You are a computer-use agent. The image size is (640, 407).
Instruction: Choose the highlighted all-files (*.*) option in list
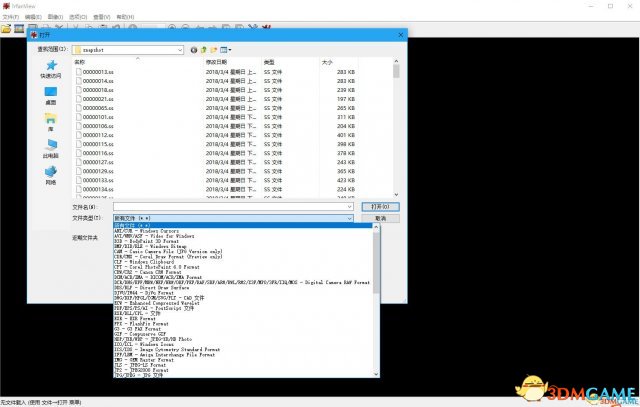pos(243,225)
